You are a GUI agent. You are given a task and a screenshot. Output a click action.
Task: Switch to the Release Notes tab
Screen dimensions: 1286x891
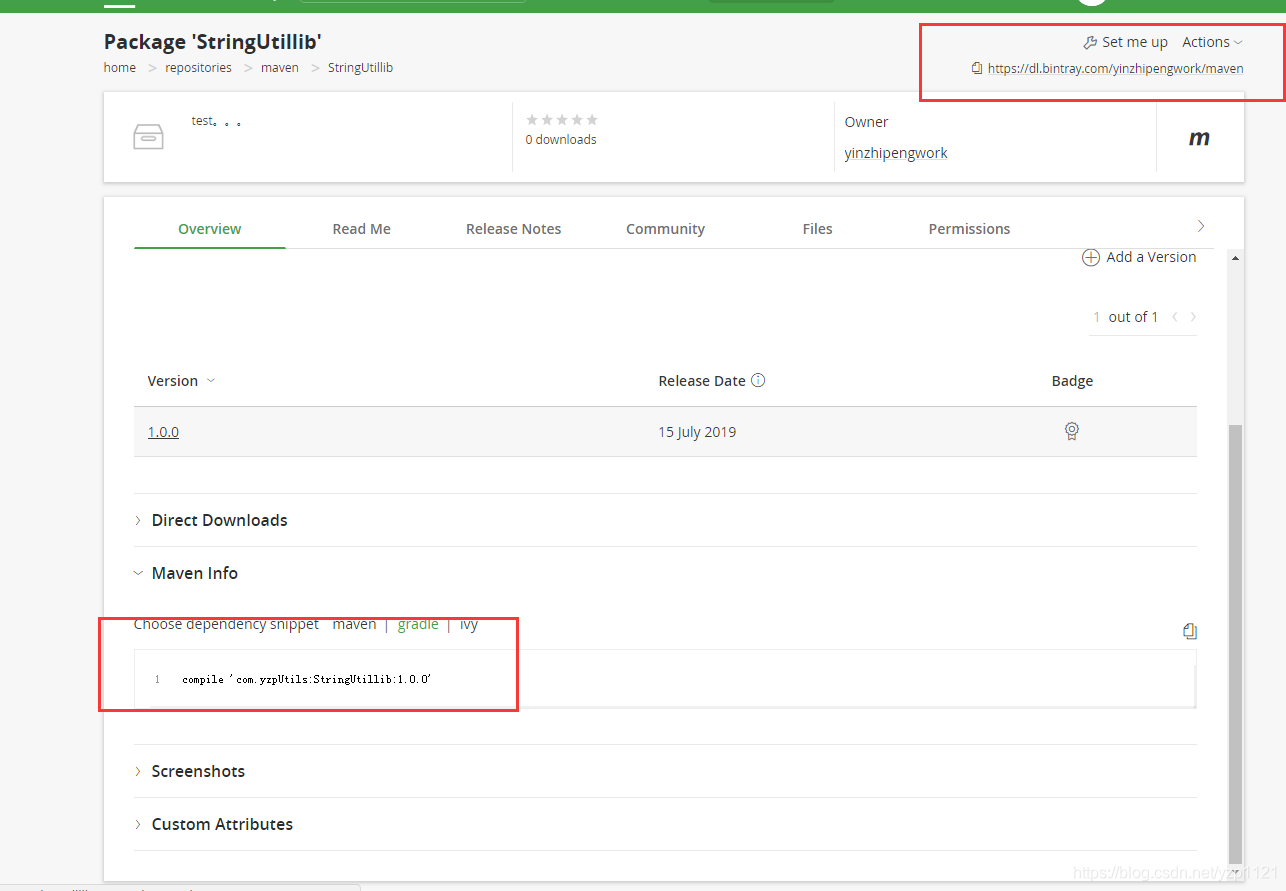514,229
